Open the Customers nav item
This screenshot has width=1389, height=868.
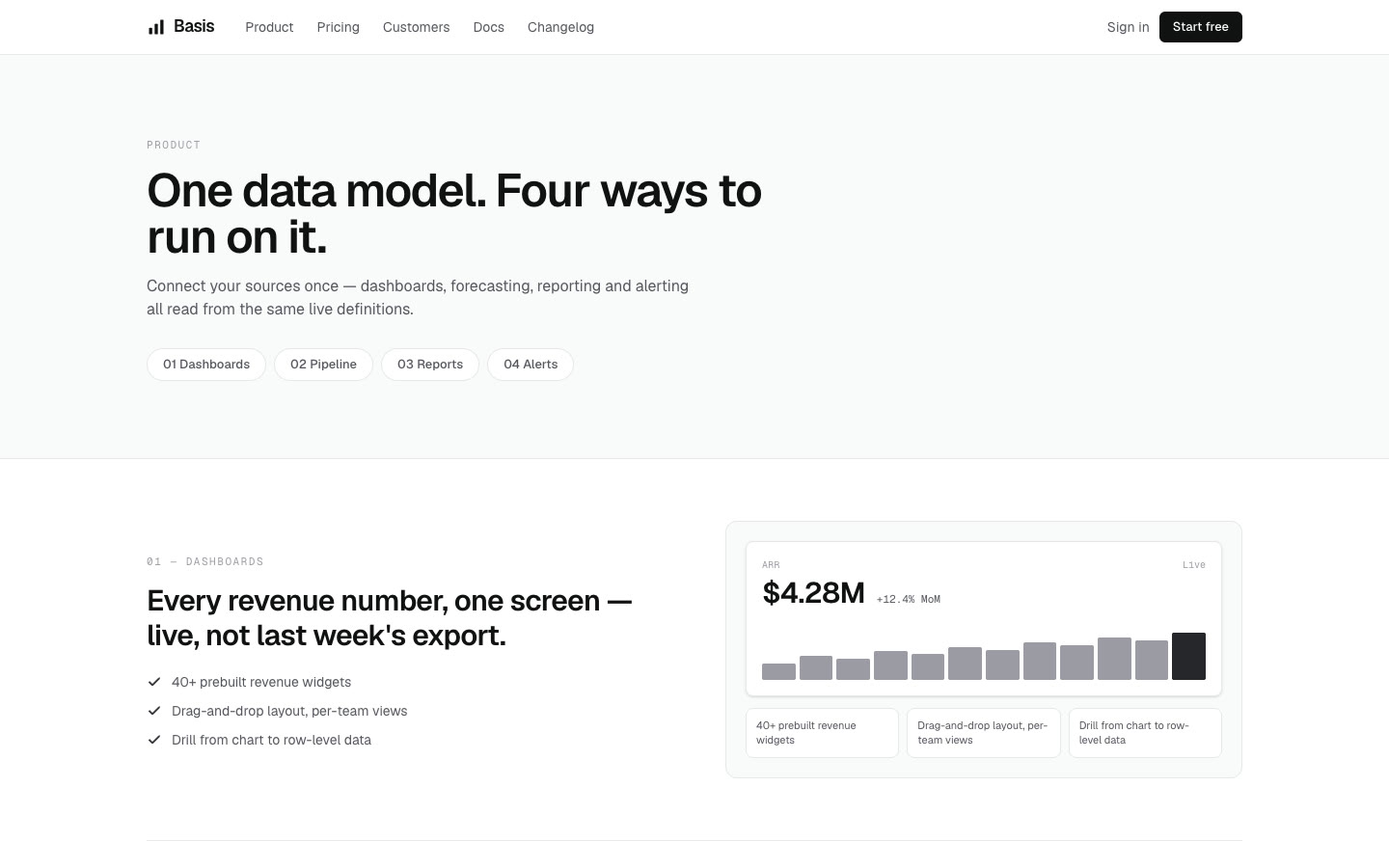(x=416, y=27)
